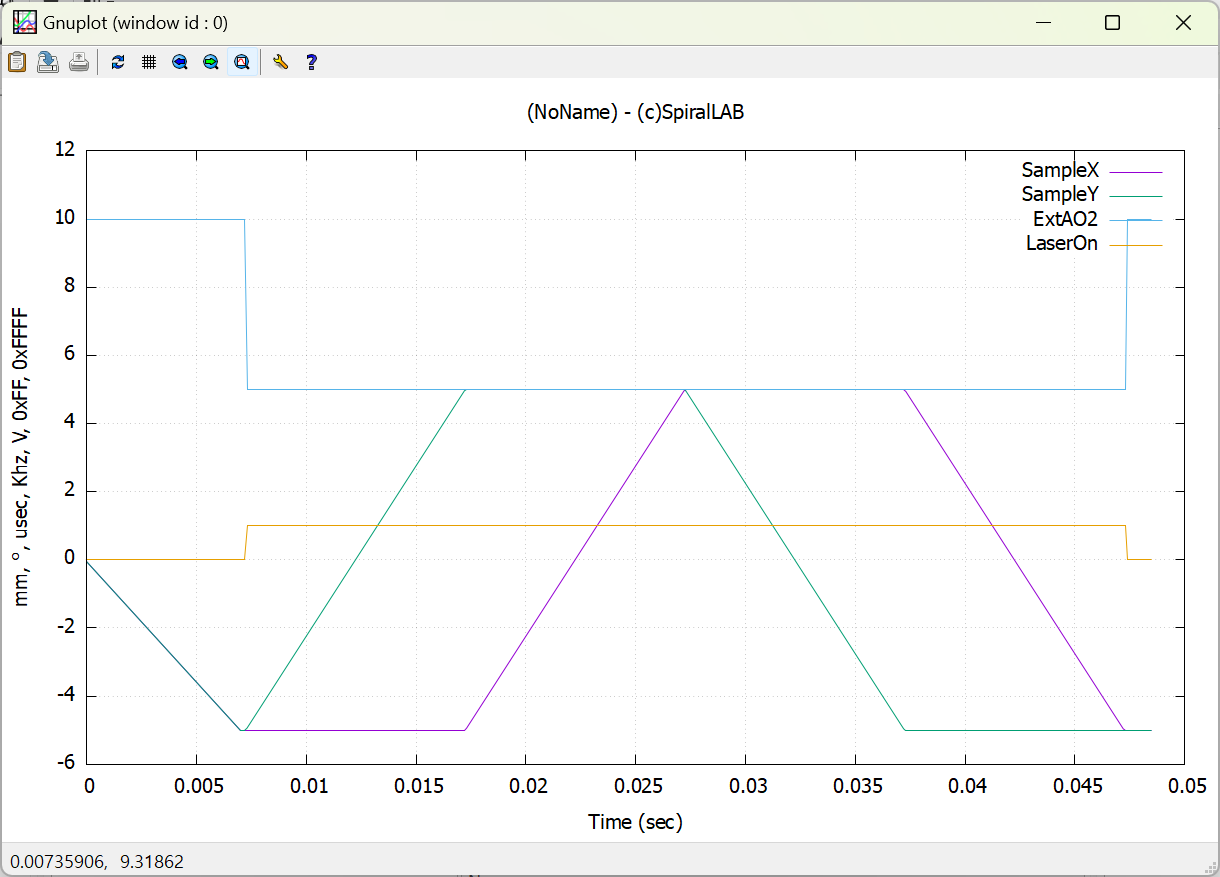
Task: Click y-axis tick label 12
Action: (65, 150)
